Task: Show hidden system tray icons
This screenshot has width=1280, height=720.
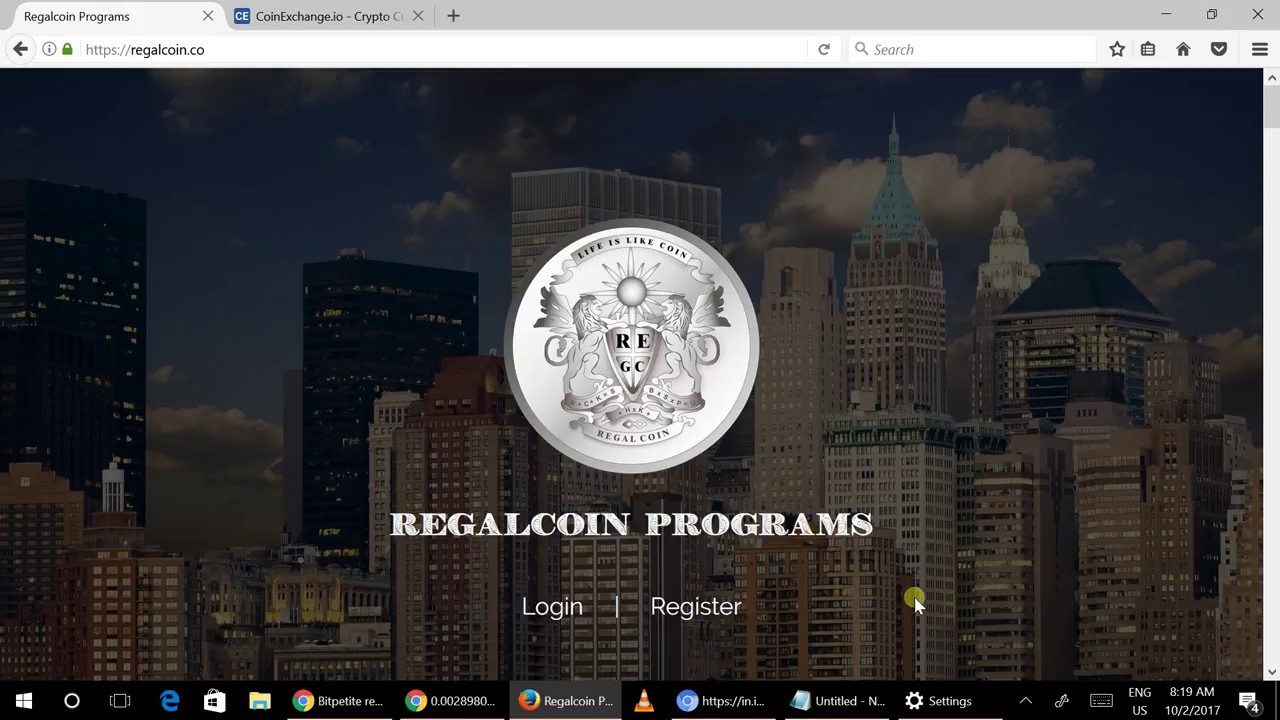Action: tap(1025, 701)
